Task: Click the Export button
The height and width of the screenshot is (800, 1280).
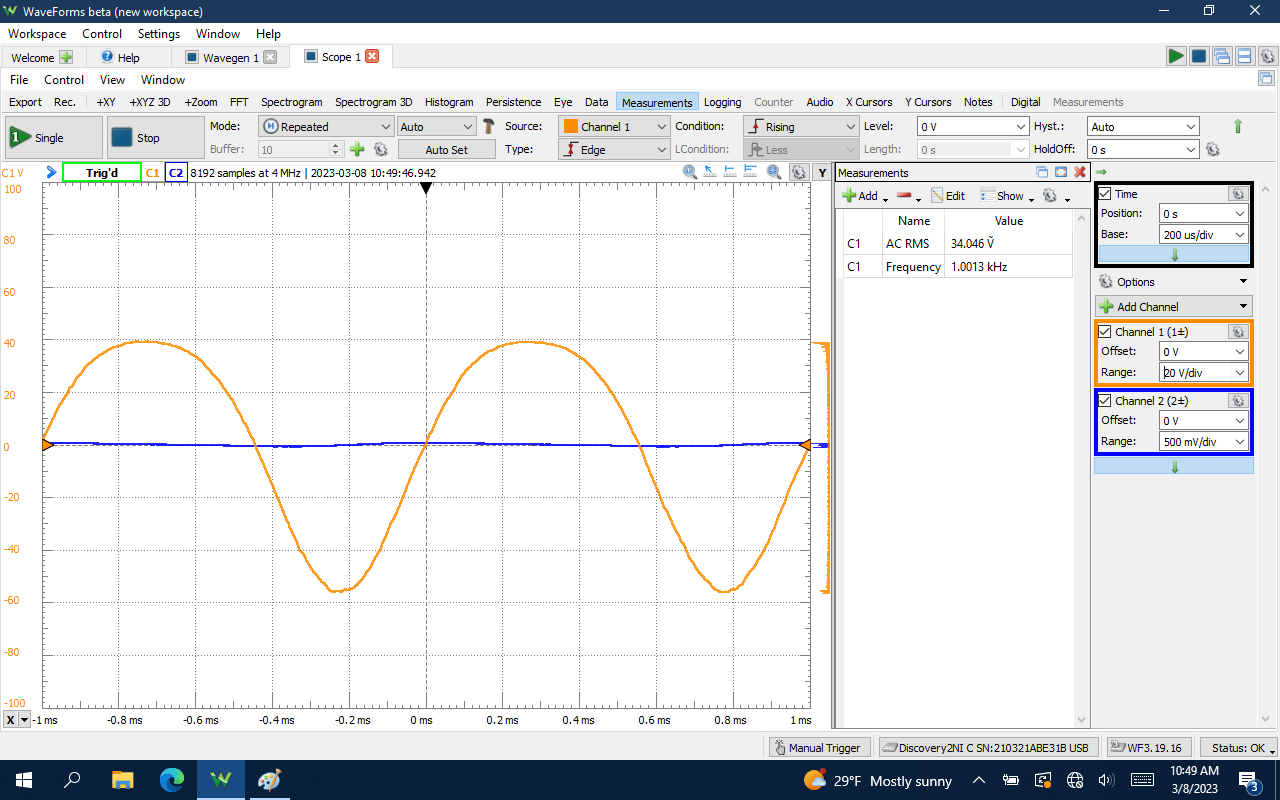Action: [25, 102]
